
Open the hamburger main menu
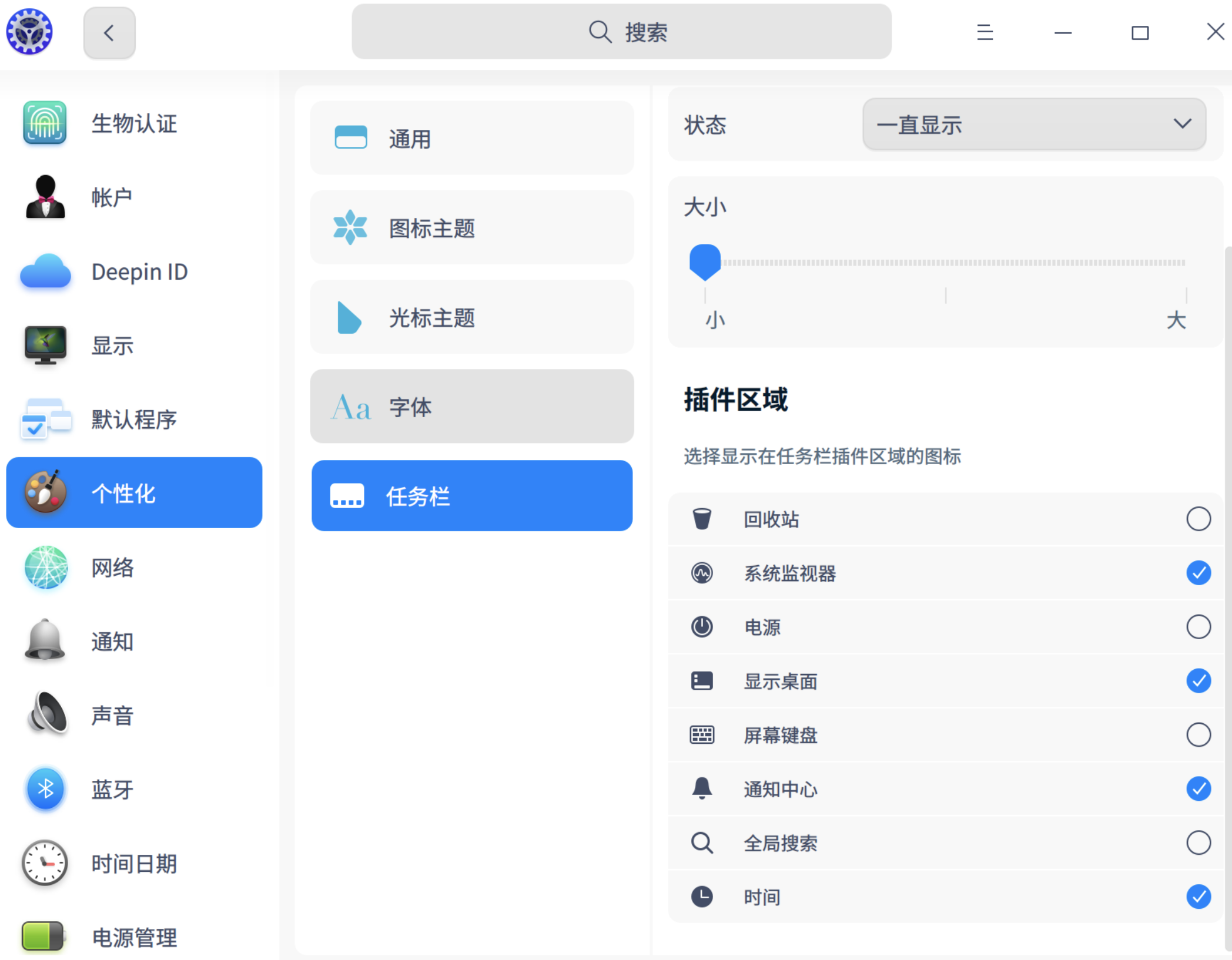point(985,32)
